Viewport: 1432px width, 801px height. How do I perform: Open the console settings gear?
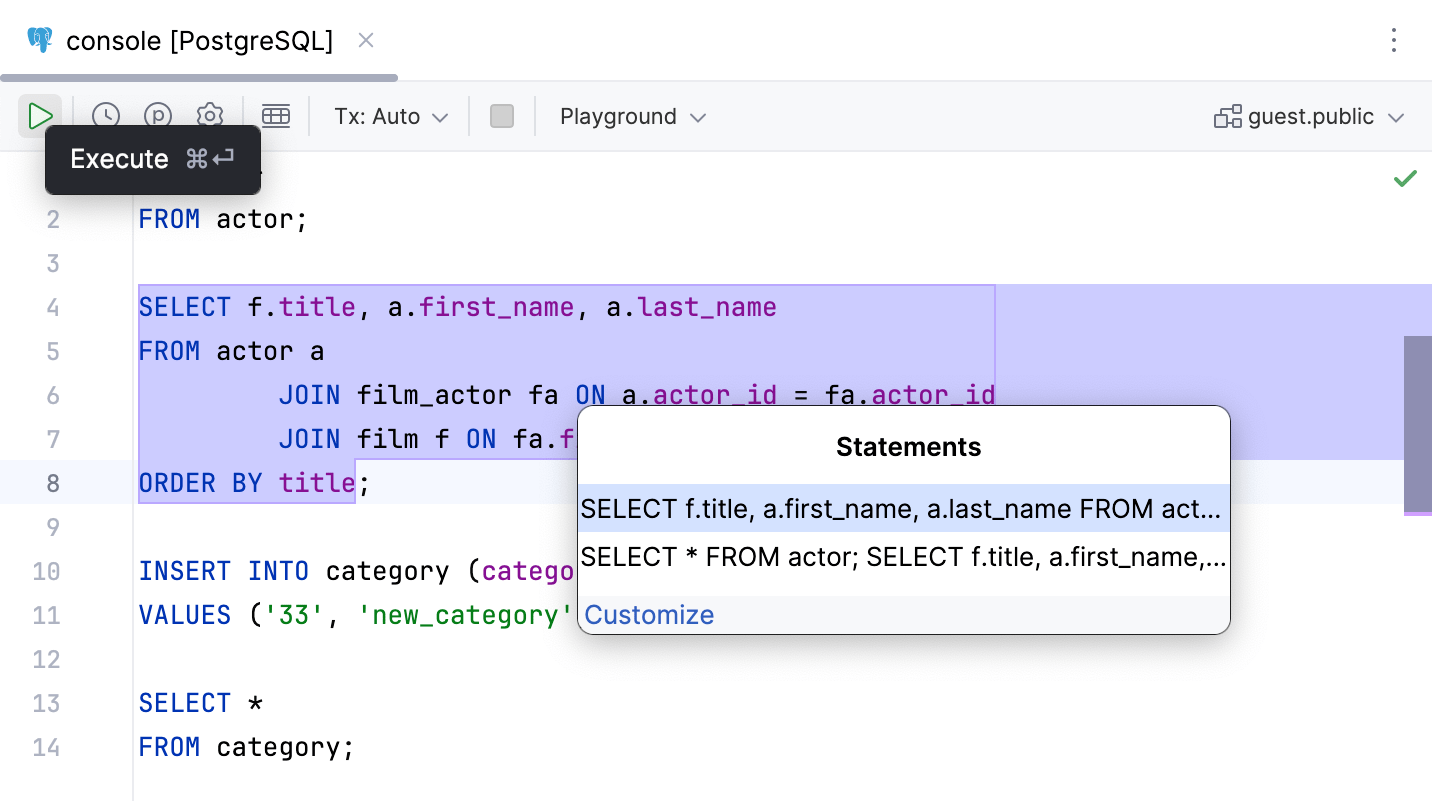pyautogui.click(x=210, y=115)
